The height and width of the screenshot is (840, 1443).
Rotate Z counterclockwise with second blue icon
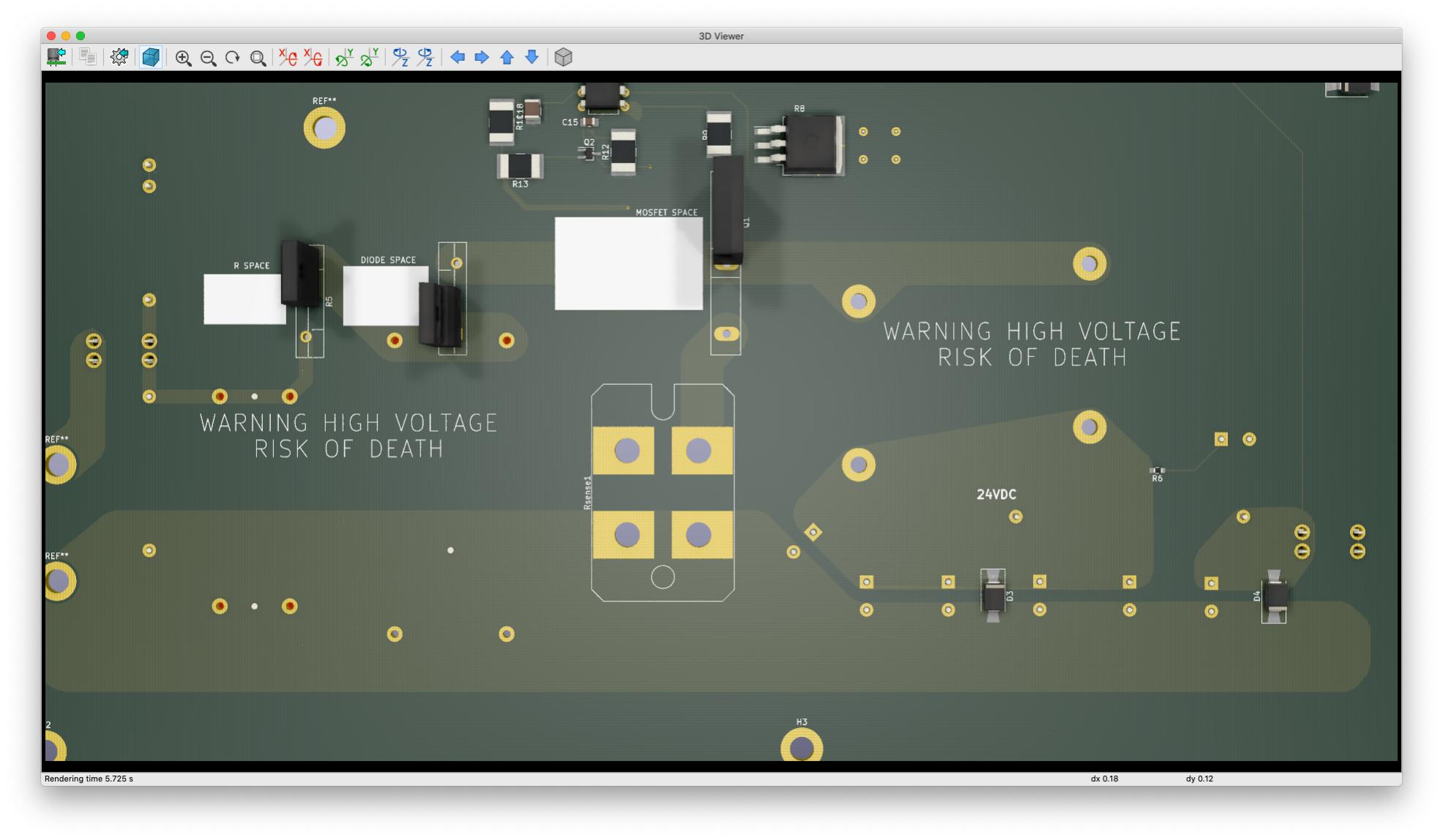click(x=425, y=57)
